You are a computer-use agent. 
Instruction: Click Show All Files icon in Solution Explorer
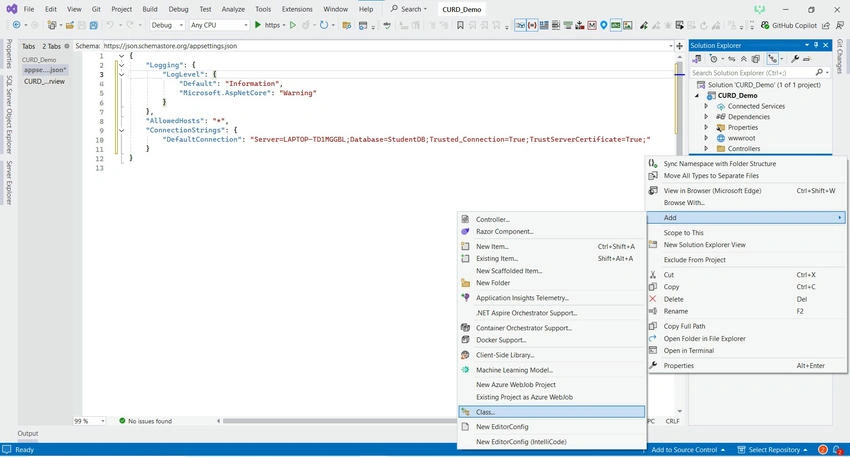click(756, 59)
